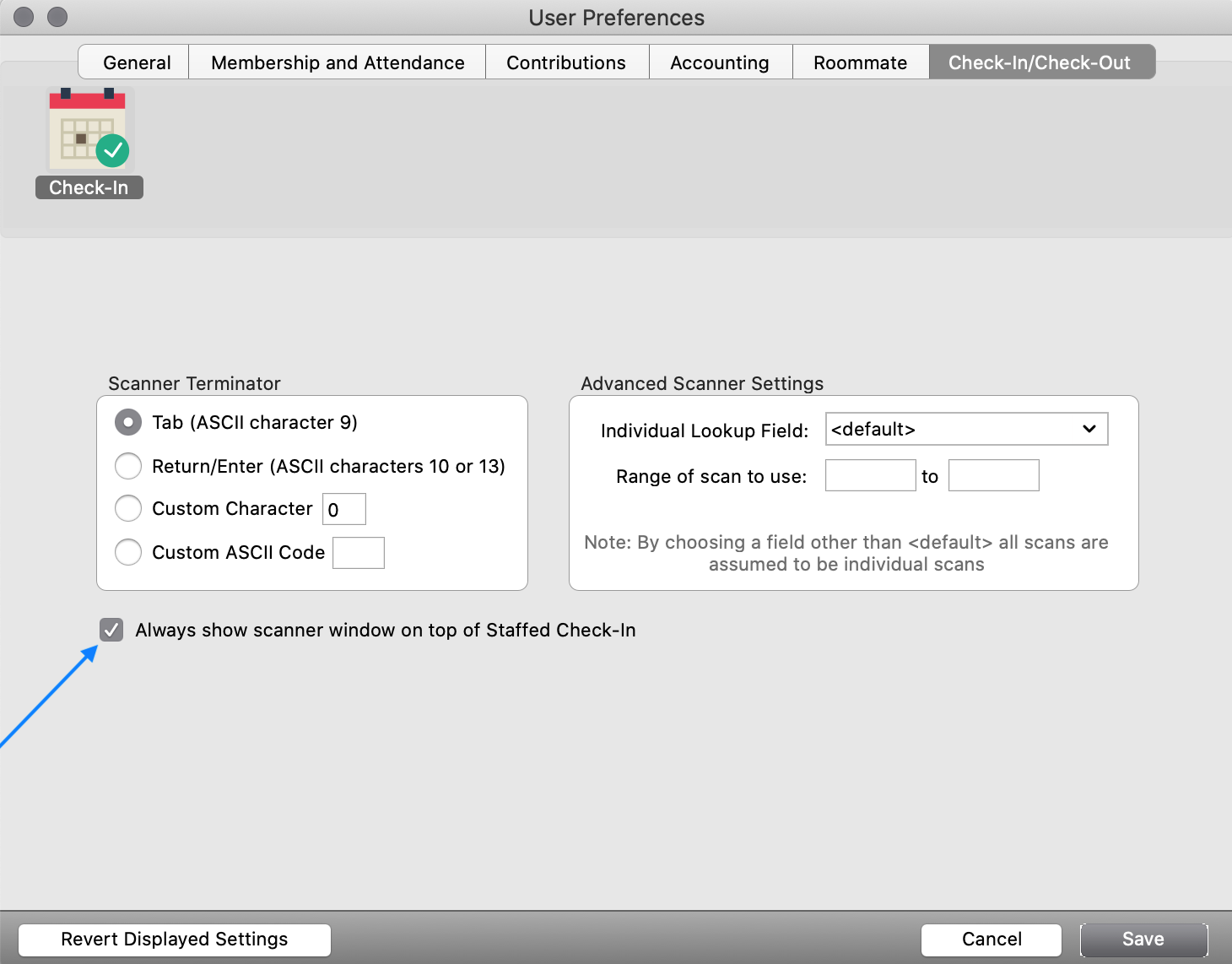Open the Individual Lookup Field dropdown

(965, 429)
